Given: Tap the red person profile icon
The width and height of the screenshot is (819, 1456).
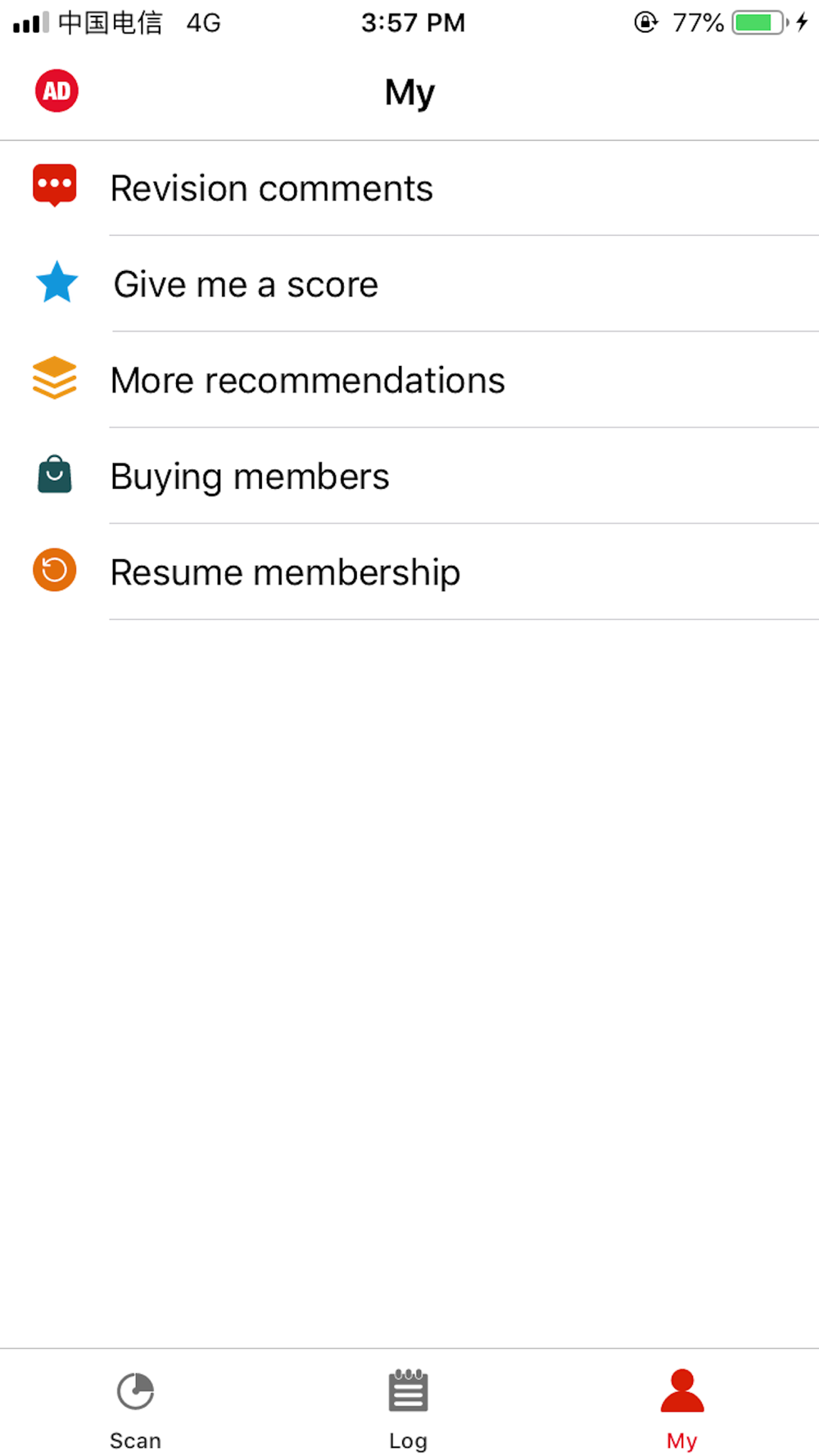Looking at the screenshot, I should [x=681, y=1391].
